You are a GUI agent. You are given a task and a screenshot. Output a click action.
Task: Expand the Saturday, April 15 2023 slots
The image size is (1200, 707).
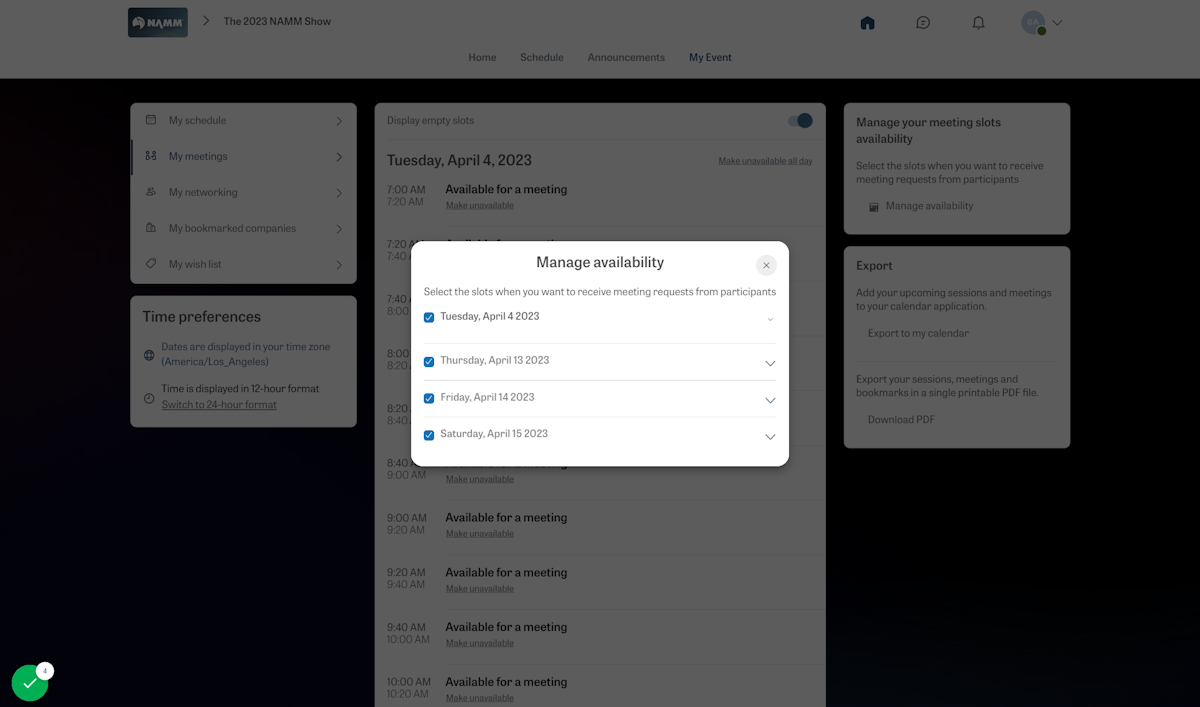tap(770, 436)
